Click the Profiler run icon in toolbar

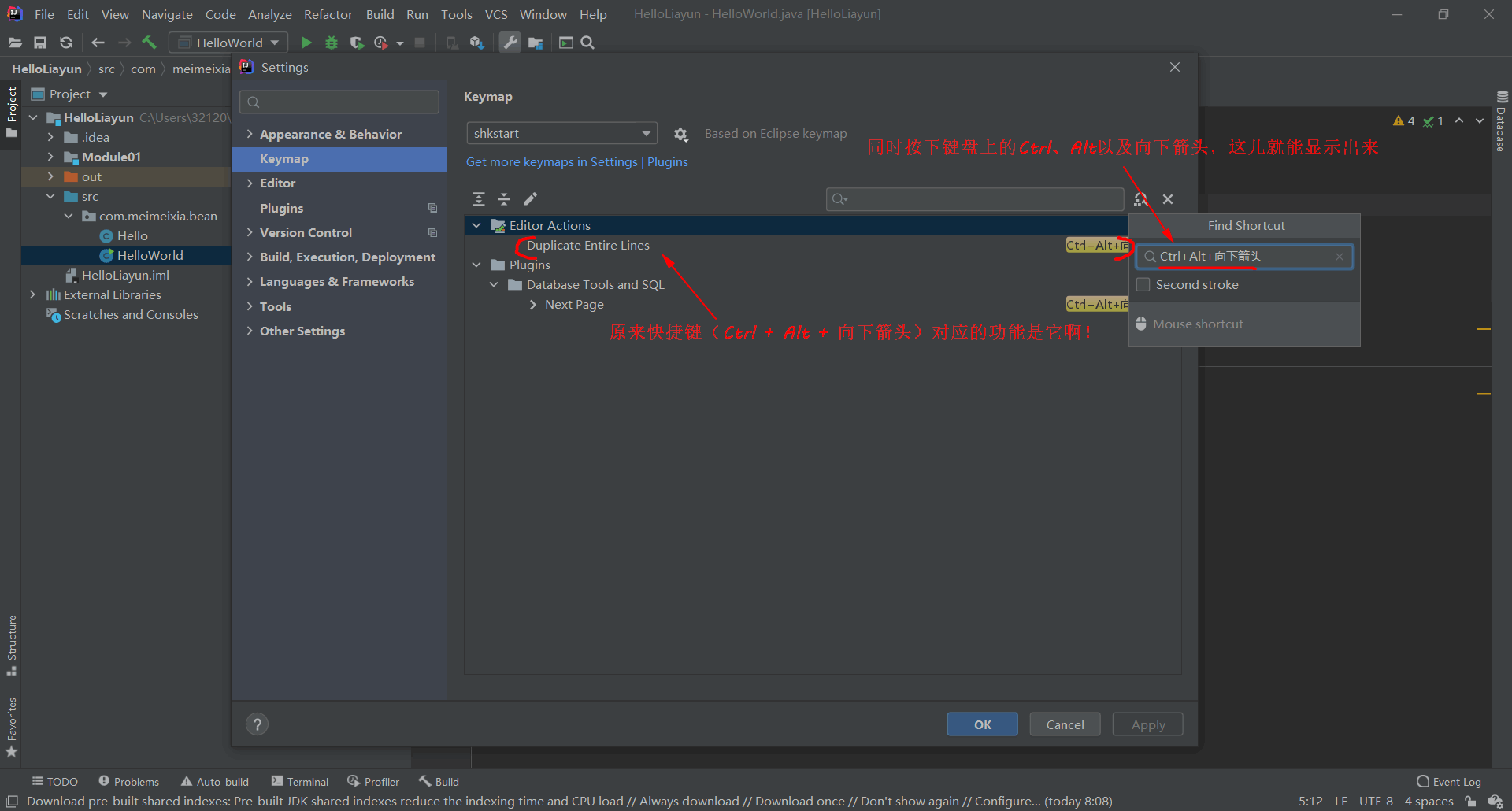click(x=382, y=43)
